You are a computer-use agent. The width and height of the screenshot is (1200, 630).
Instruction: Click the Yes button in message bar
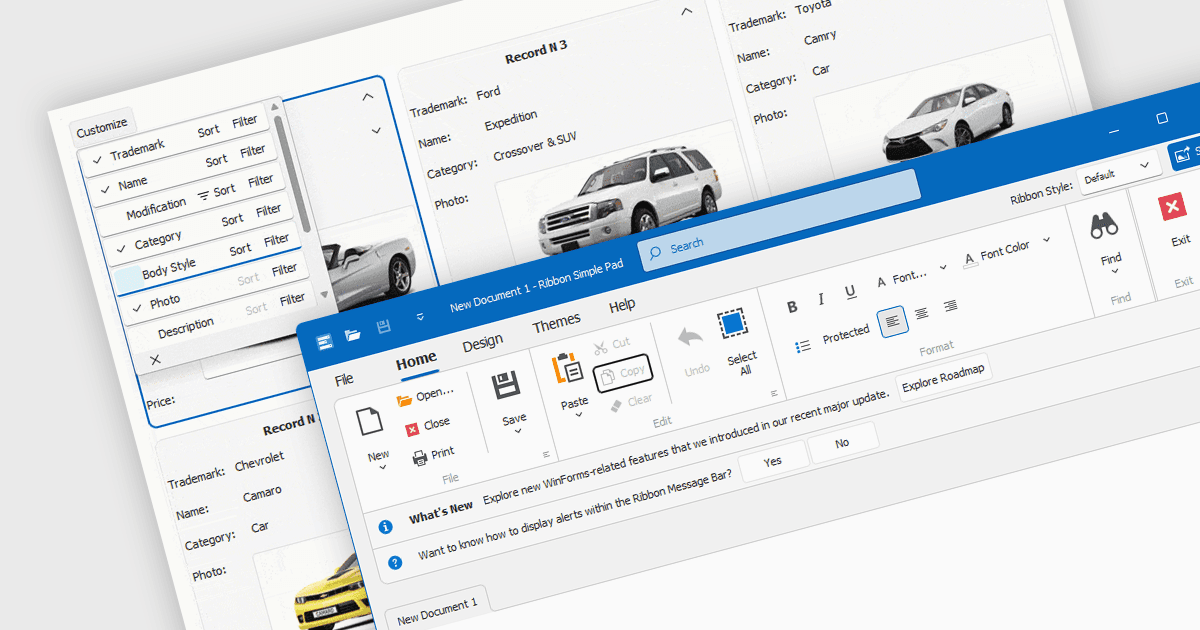772,461
